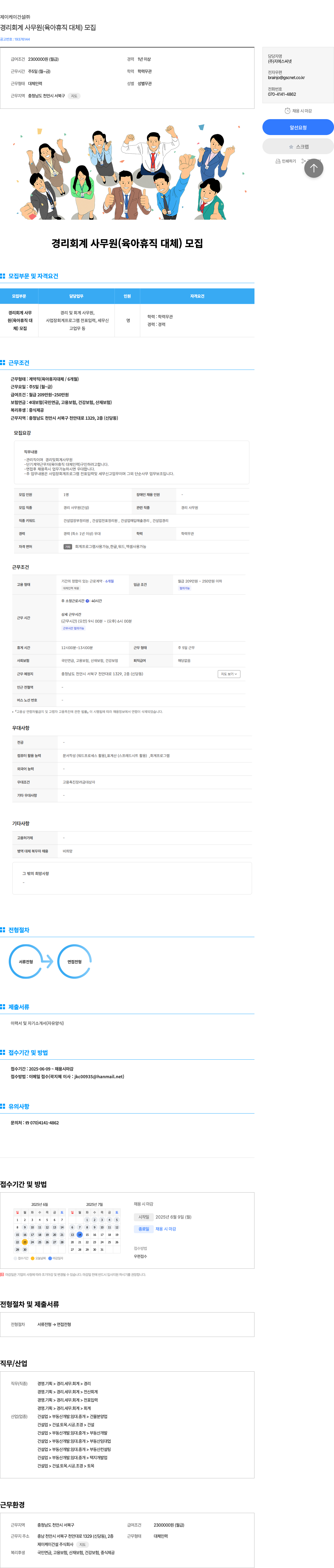Click the 마감일자 blue legend dot
The width and height of the screenshot is (334, 1568).
pyautogui.click(x=50, y=1258)
